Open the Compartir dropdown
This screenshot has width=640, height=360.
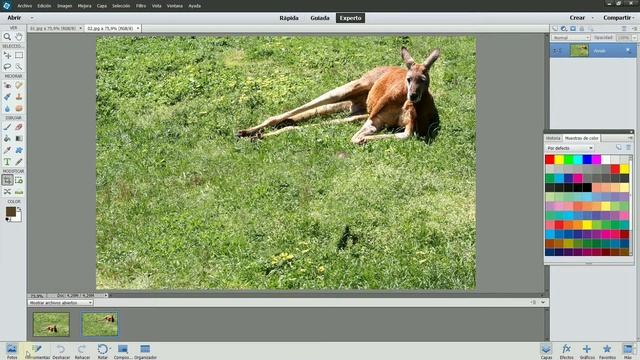(x=619, y=18)
